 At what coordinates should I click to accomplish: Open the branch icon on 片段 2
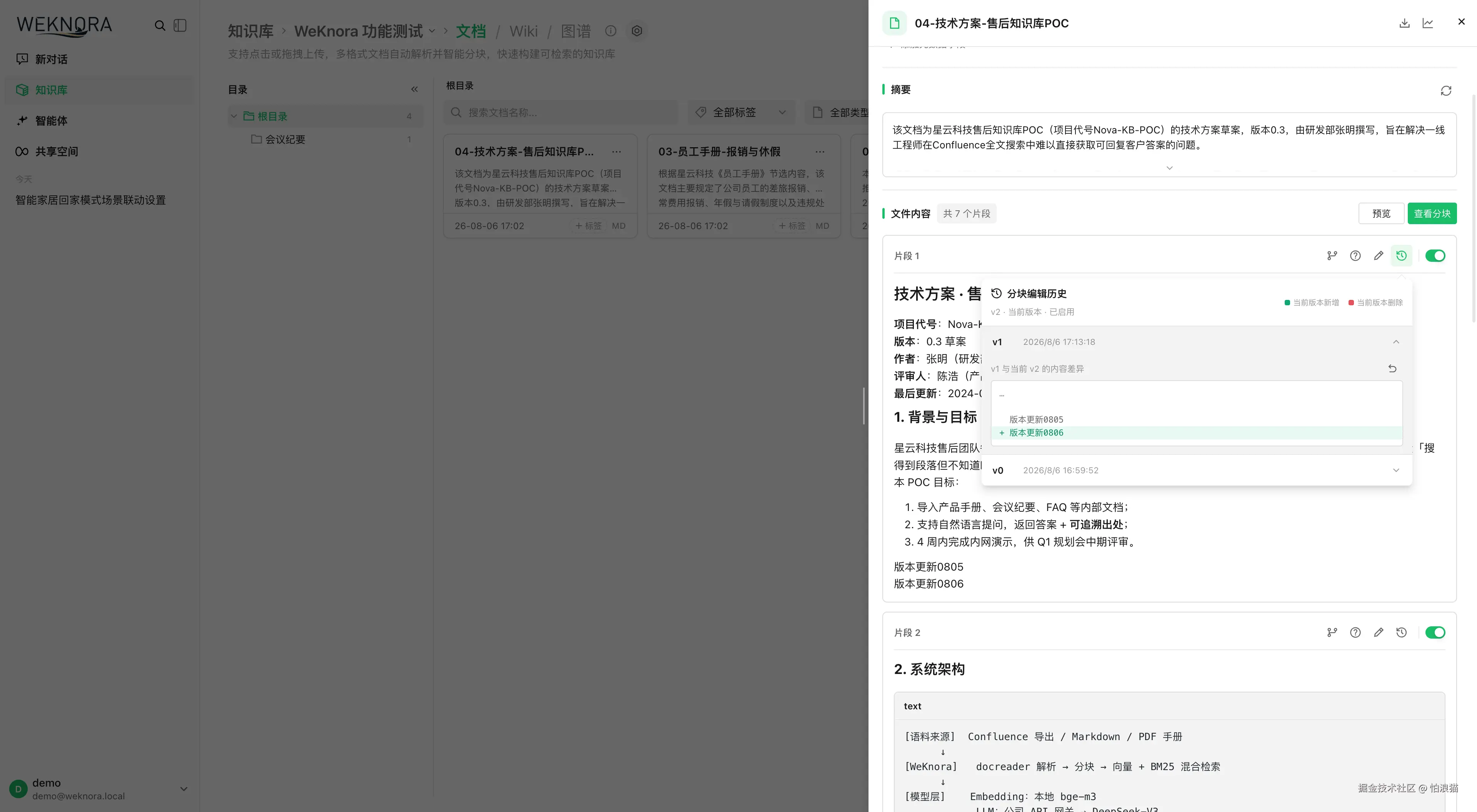[x=1332, y=632]
